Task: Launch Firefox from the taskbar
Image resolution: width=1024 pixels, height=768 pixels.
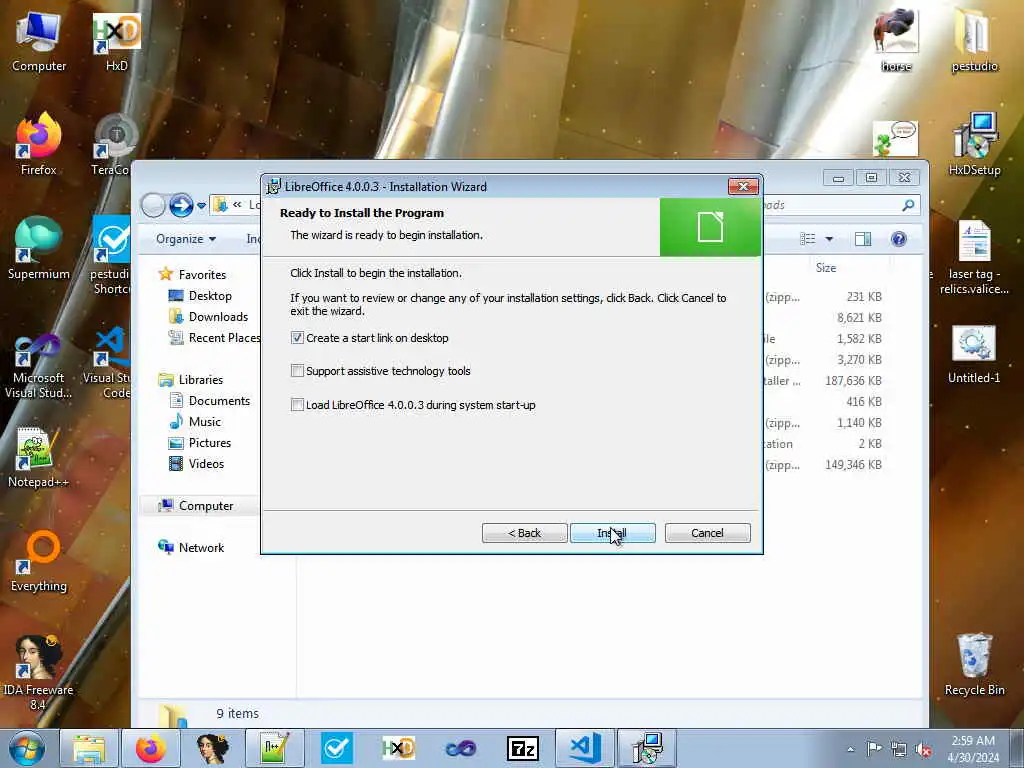Action: [151, 748]
